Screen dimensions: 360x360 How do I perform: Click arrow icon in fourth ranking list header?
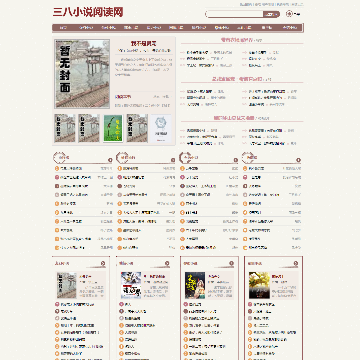[298, 160]
